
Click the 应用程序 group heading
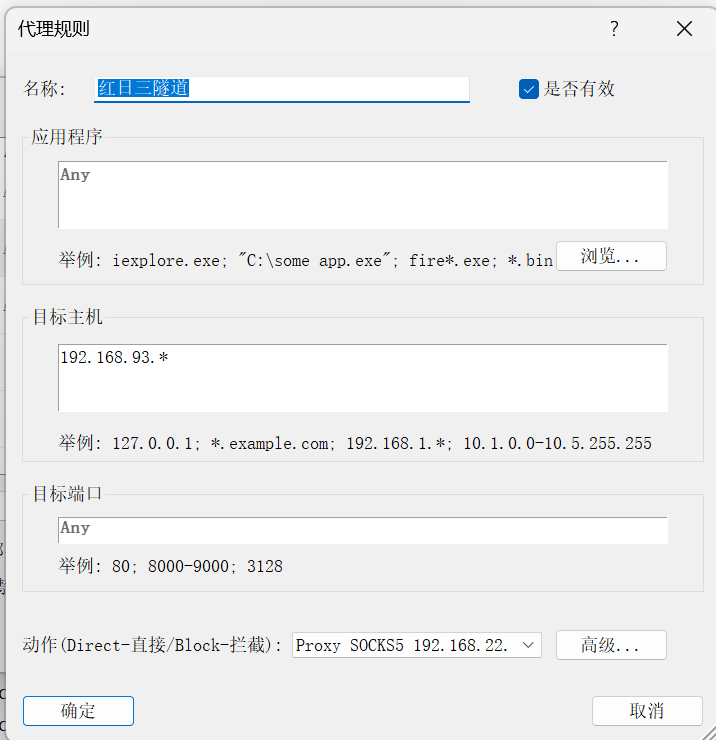click(67, 137)
